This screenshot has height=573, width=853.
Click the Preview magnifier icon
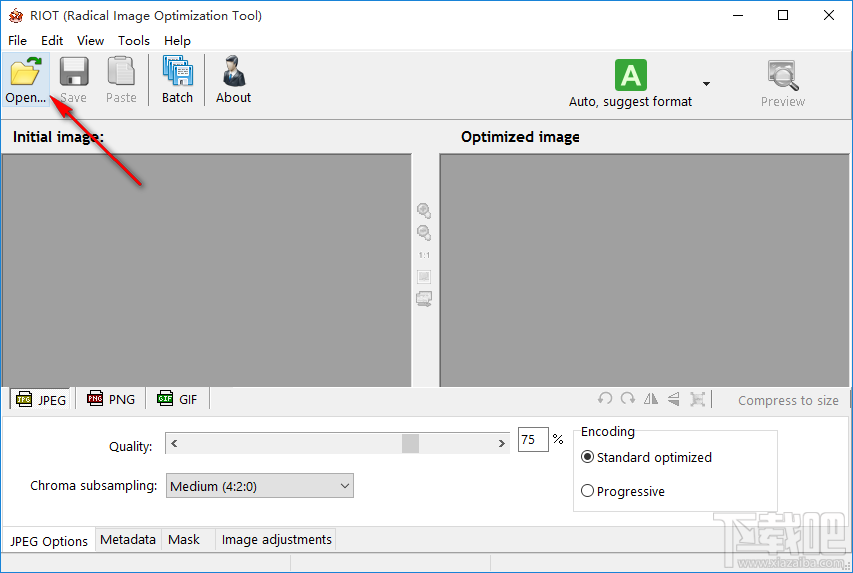(x=782, y=76)
